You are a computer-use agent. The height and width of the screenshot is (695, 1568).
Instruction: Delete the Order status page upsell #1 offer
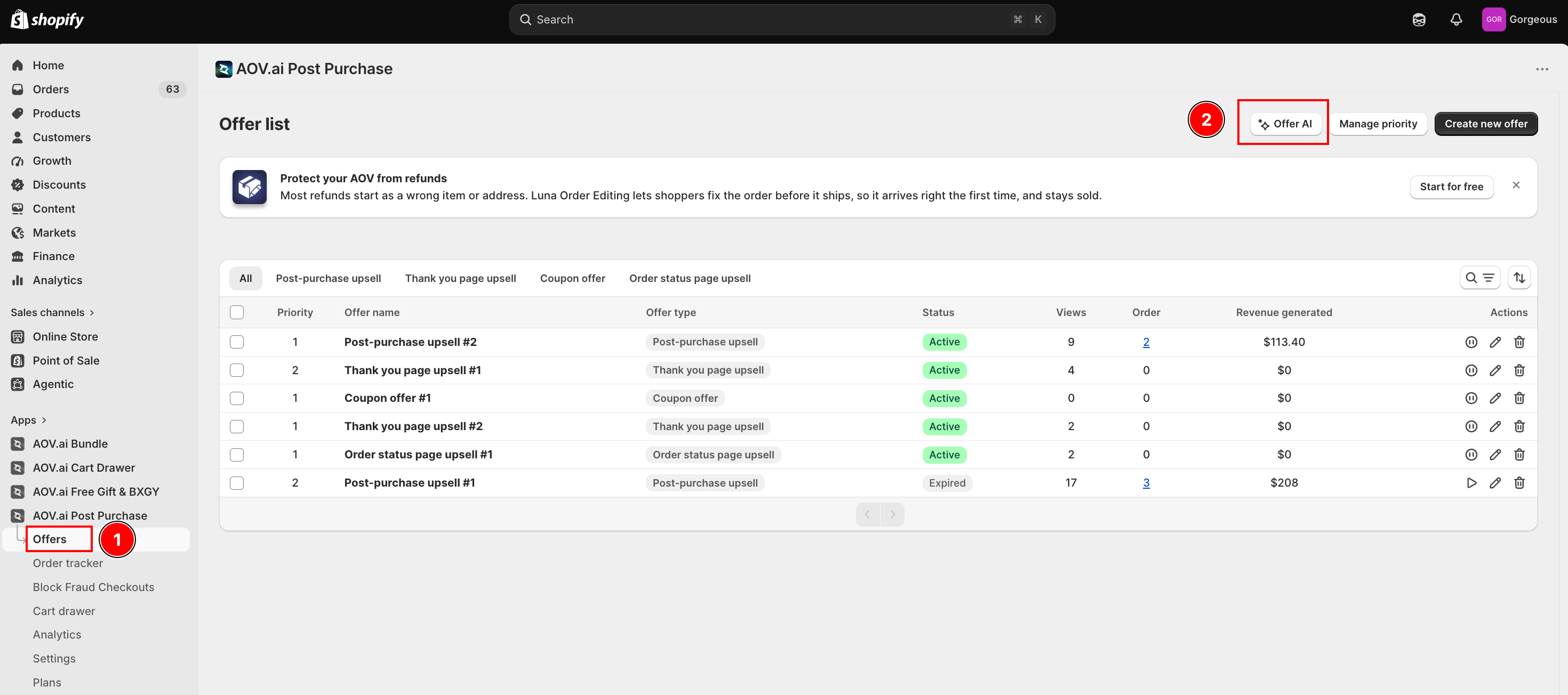(1519, 455)
